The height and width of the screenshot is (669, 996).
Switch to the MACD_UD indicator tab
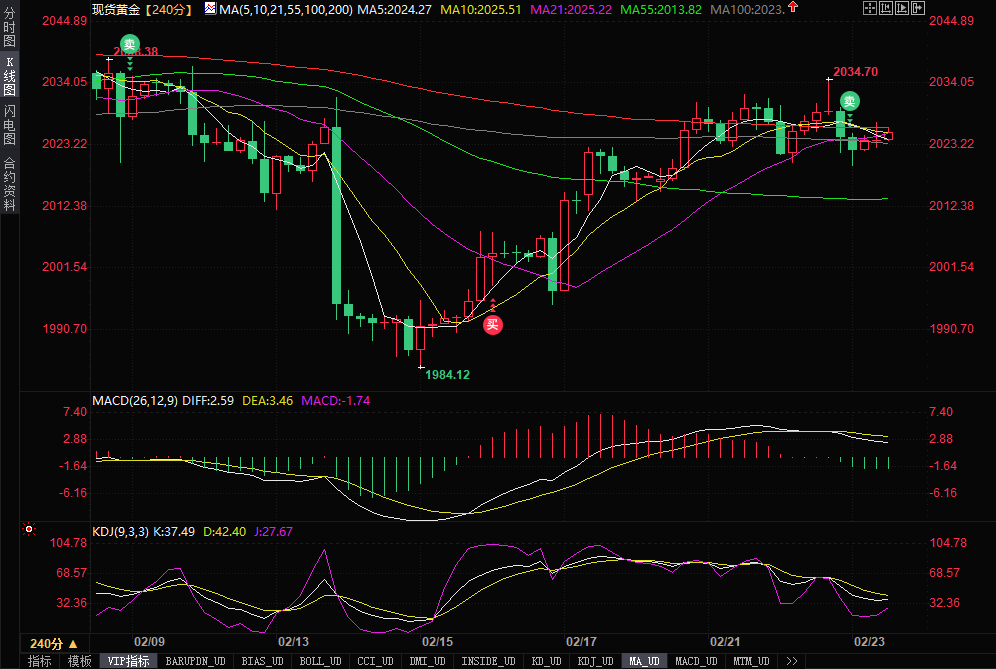click(695, 661)
